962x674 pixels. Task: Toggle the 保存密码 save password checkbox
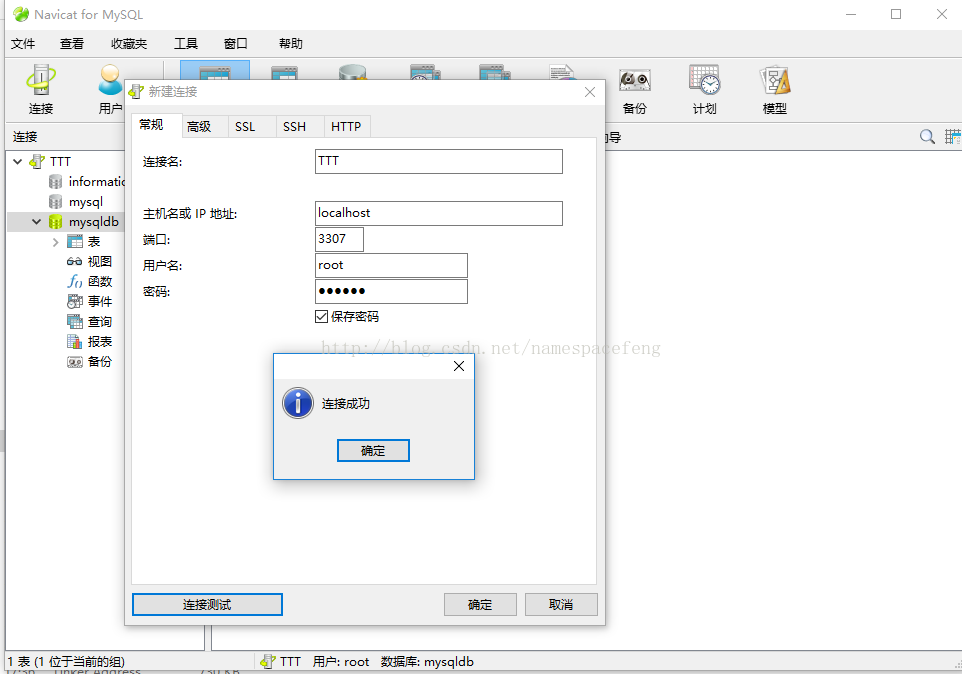coord(321,316)
